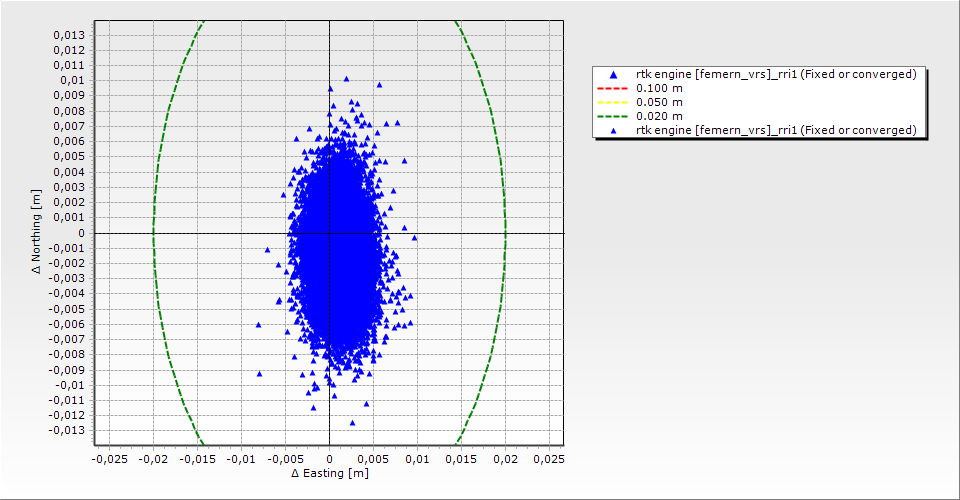
Task: Click the last rtk engine legend entry text
Action: click(x=776, y=131)
